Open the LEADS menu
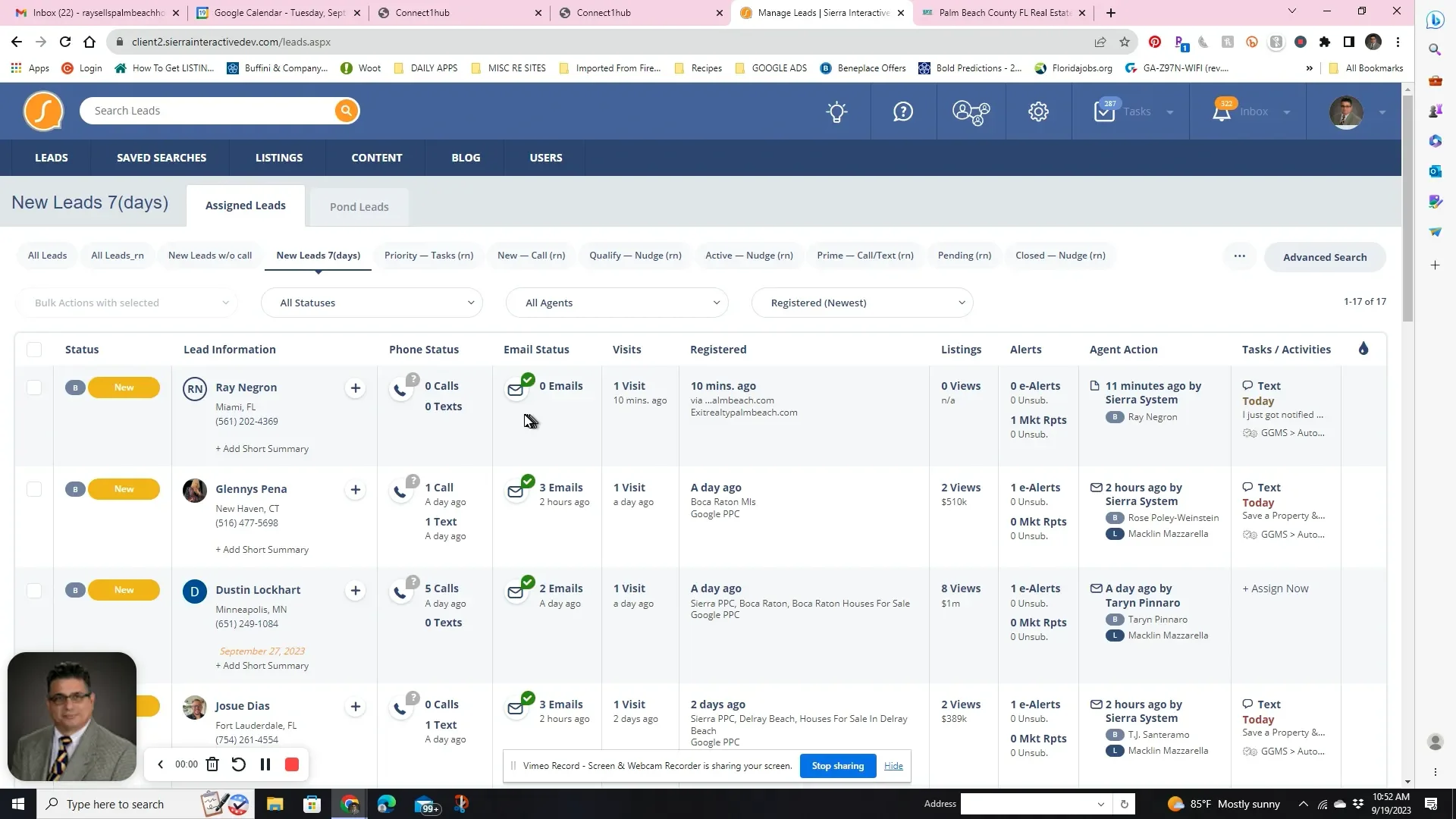This screenshot has height=819, width=1456. point(52,158)
